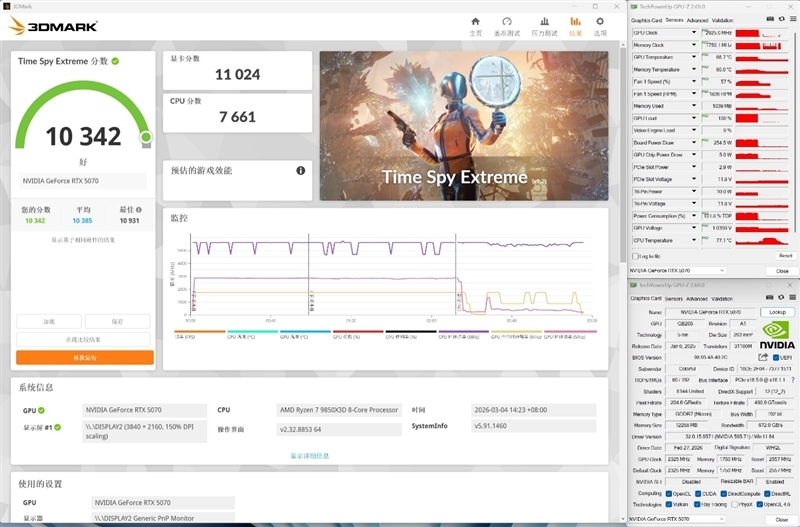Image resolution: width=800 pixels, height=527 pixels.
Task: Click the small info icon next to 最佳
Action: (x=139, y=210)
